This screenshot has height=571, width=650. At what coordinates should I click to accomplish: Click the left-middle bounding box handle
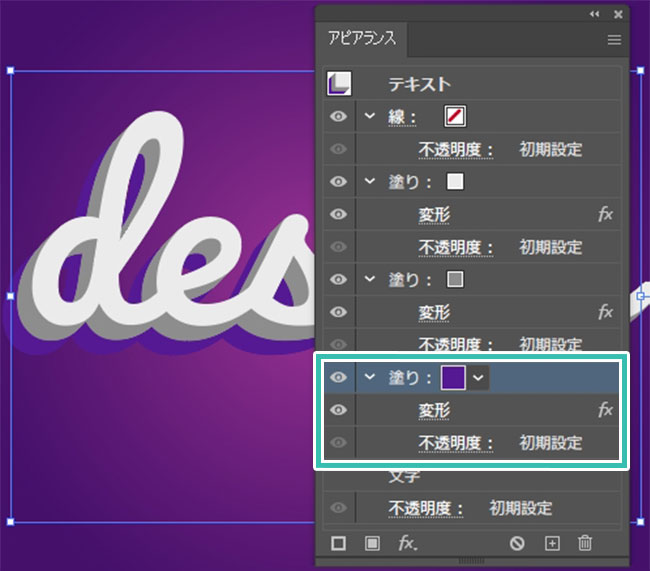(10, 296)
